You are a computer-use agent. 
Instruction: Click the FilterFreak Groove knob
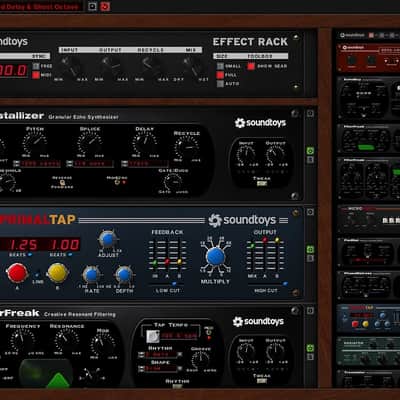tap(201, 360)
